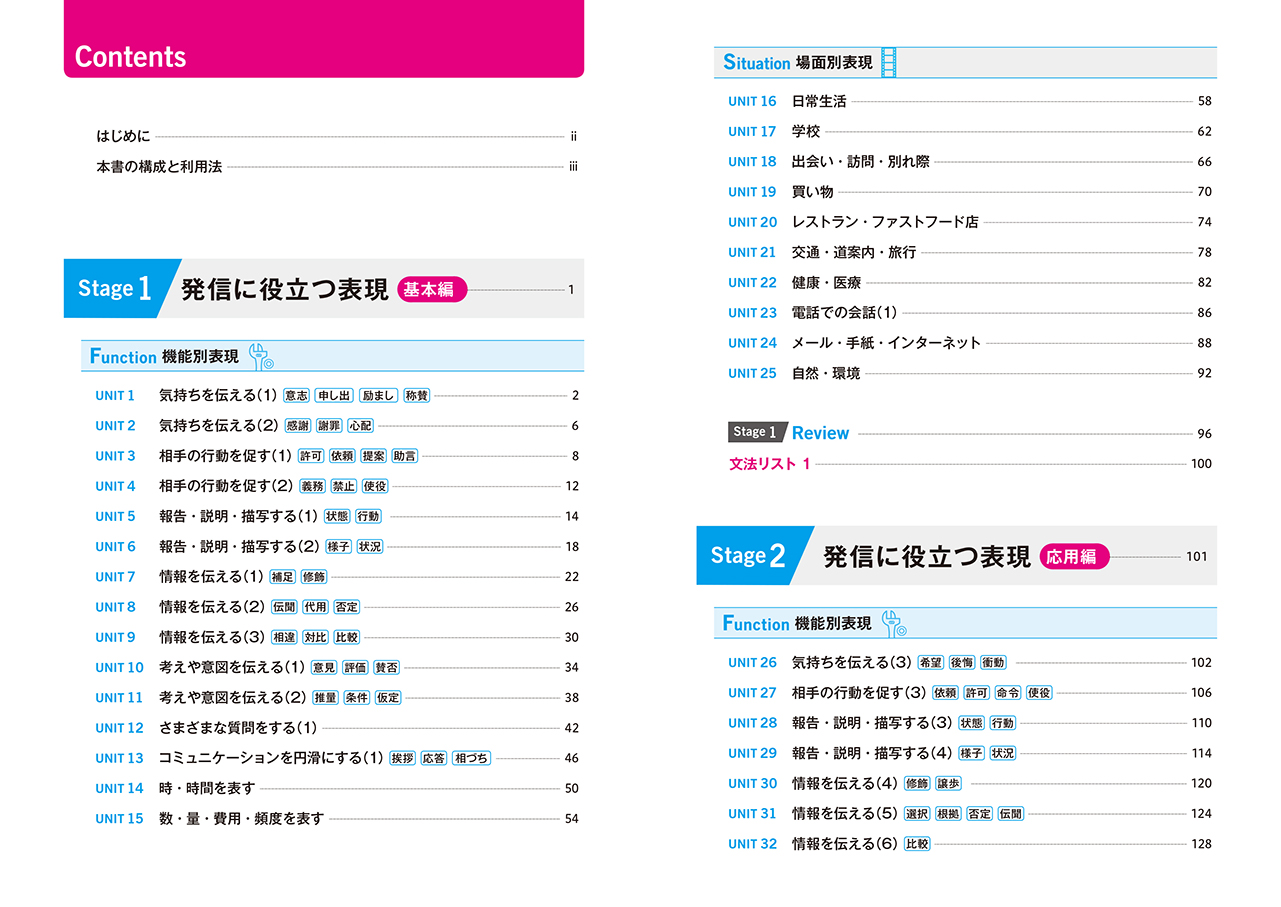Go to UNIT 24 メール・手紙・インターネット
The height and width of the screenshot is (907, 1281).
coord(970,342)
